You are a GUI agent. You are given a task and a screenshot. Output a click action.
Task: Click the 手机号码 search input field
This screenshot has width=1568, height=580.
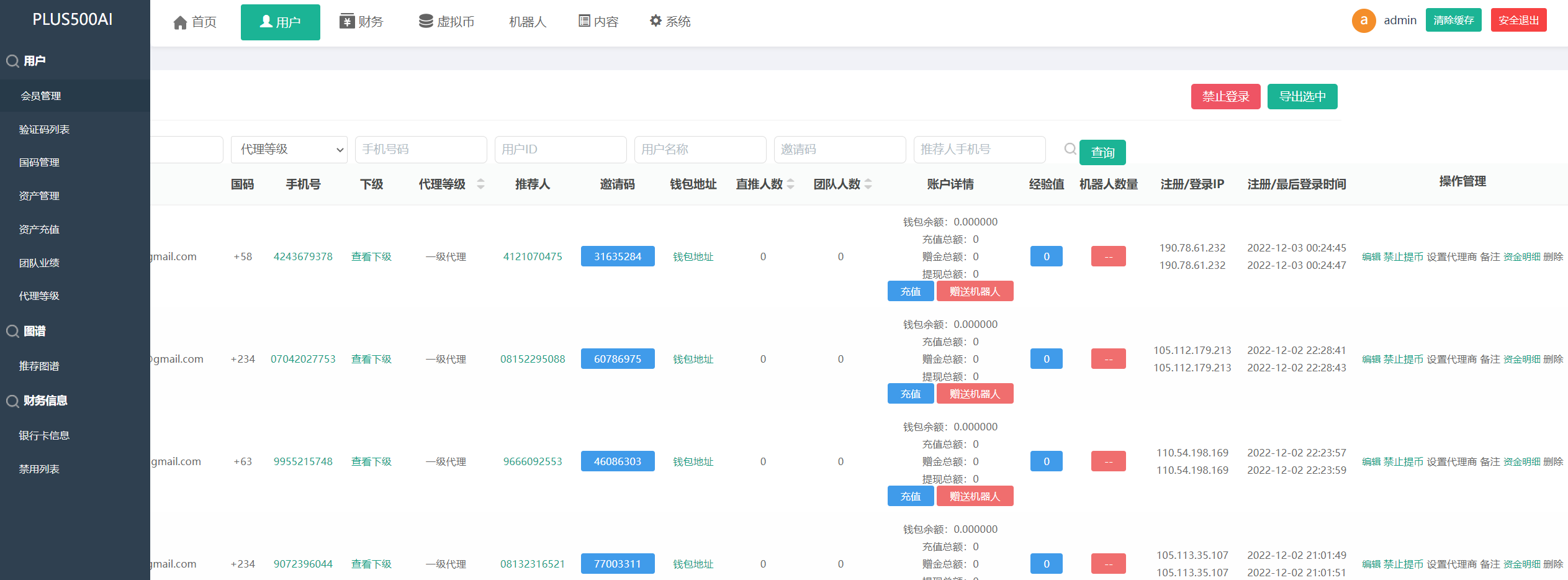(420, 150)
